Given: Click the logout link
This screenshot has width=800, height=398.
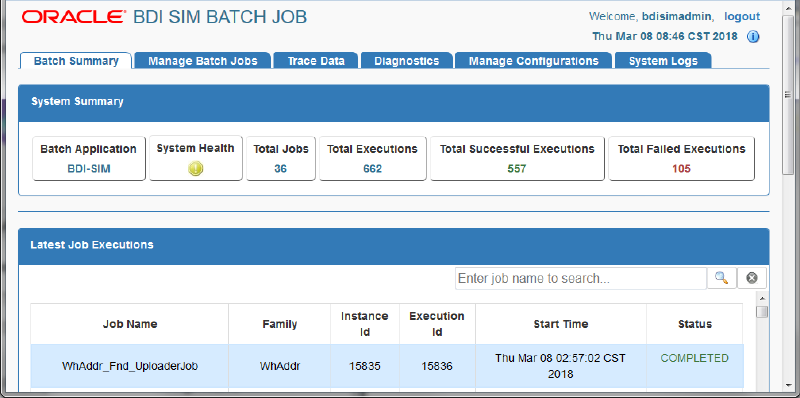Looking at the screenshot, I should (x=742, y=16).
